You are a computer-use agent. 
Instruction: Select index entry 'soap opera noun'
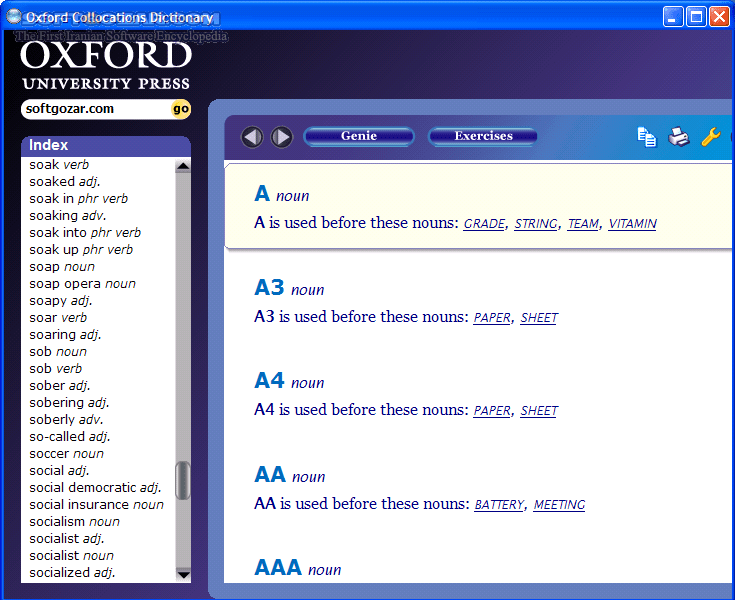(x=82, y=284)
